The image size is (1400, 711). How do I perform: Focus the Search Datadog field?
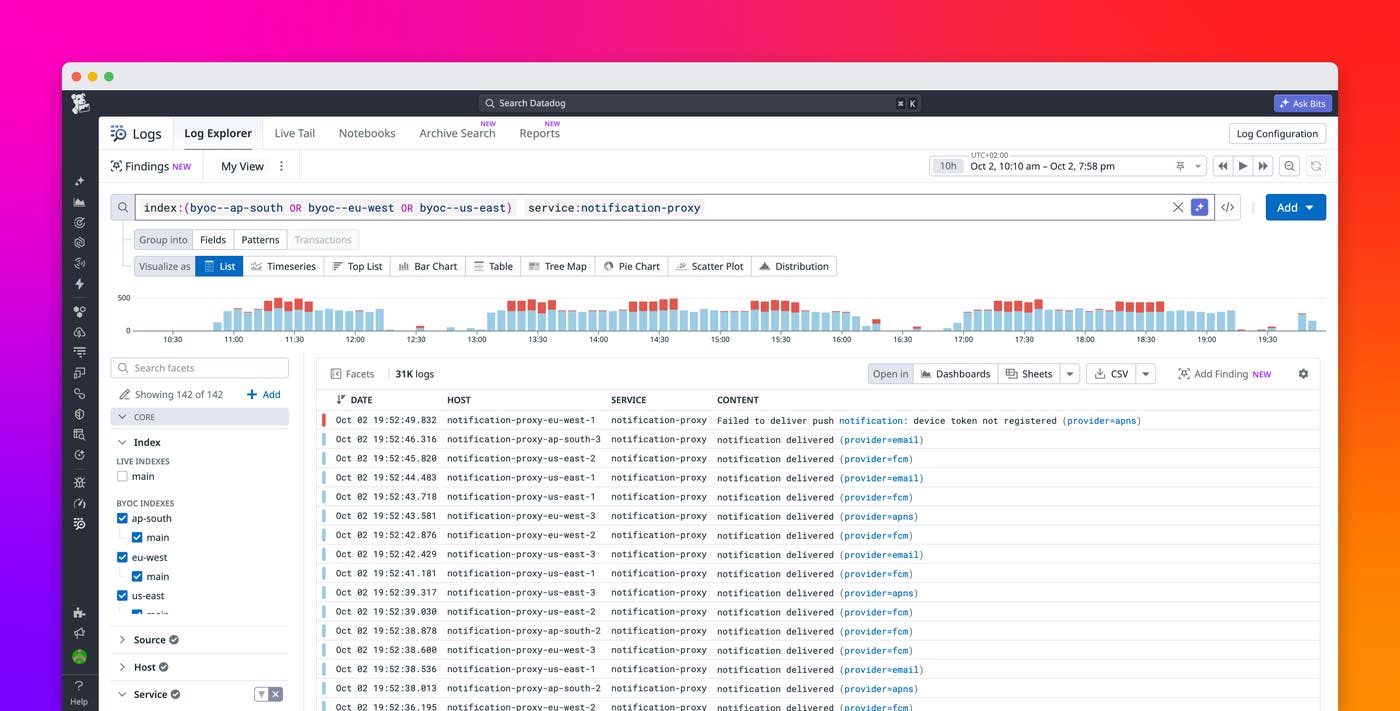700,103
